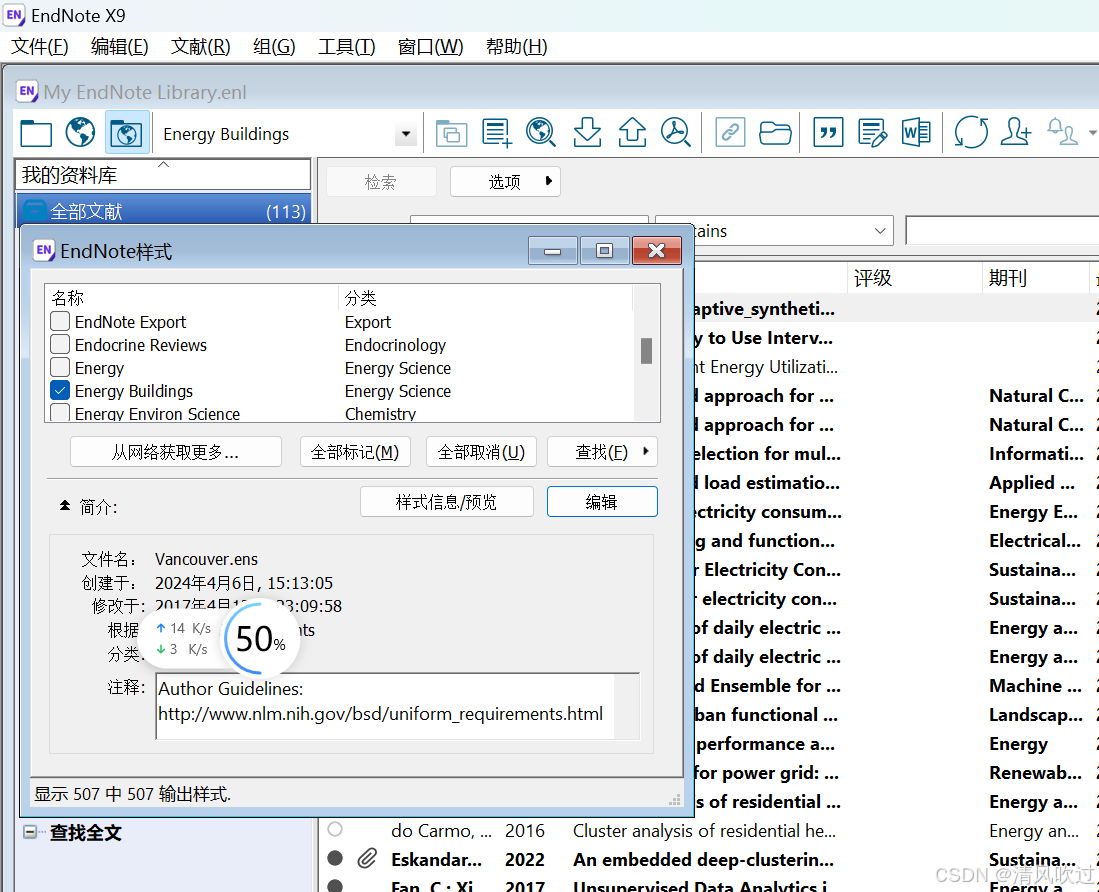The image size is (1099, 892).
Task: Click the export upload arrow icon
Action: click(x=632, y=132)
